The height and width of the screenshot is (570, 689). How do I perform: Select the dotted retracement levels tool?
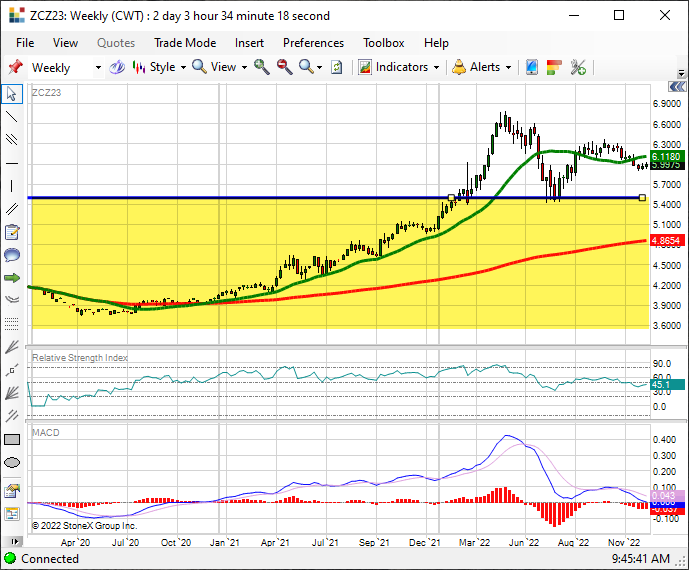point(12,323)
